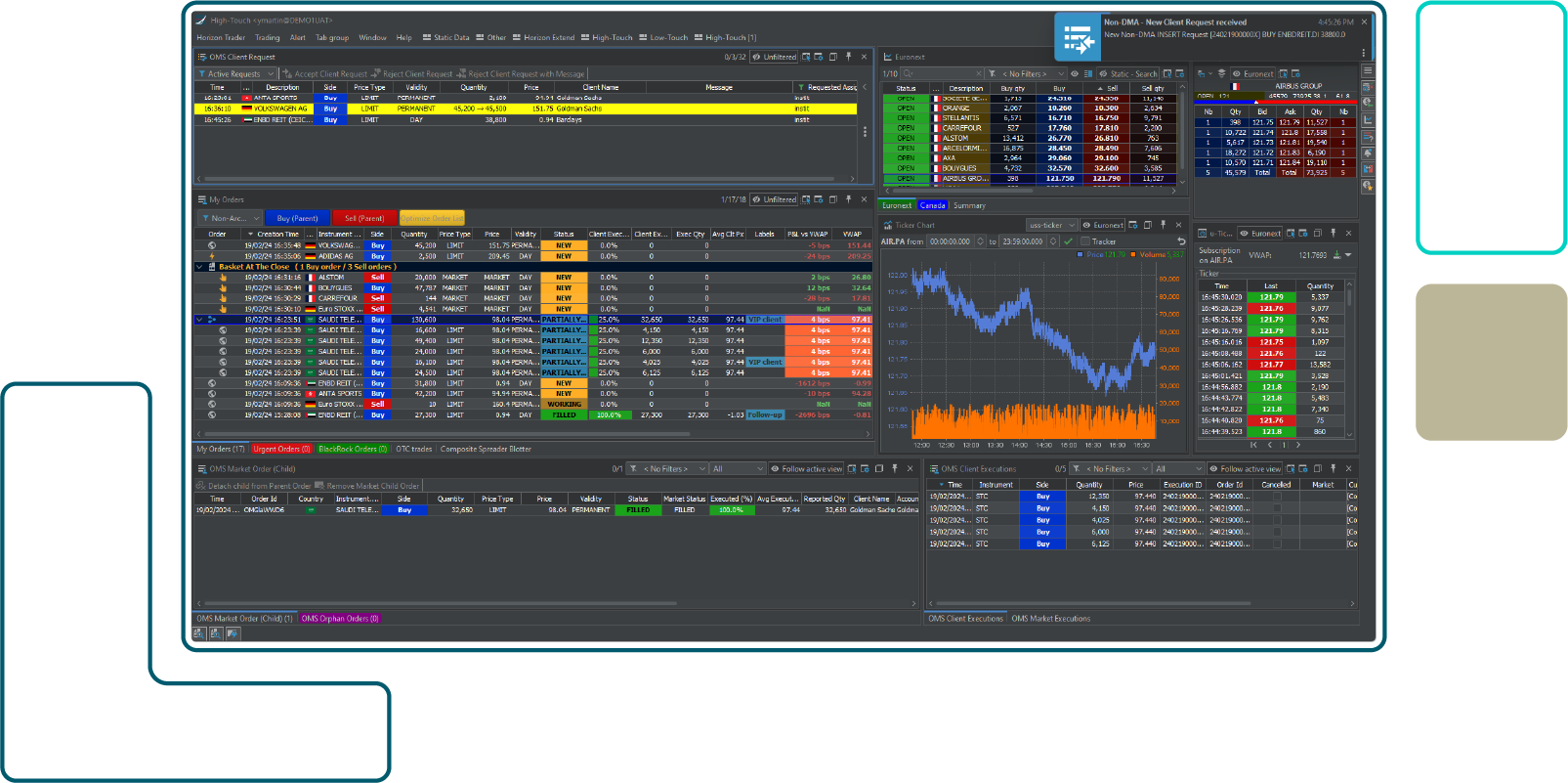Screen dimensions: 1568x783
Task: Click the orange Volume legend swatch in chart
Action: click(x=1133, y=255)
